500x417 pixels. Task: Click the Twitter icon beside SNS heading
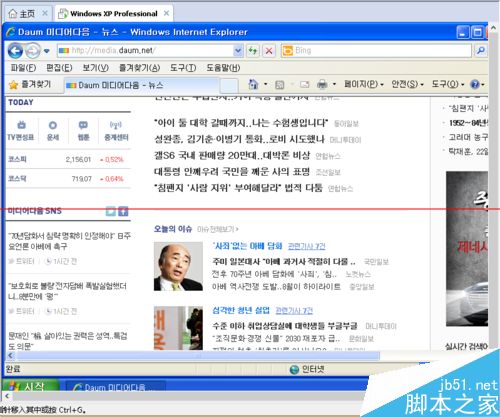pos(111,211)
